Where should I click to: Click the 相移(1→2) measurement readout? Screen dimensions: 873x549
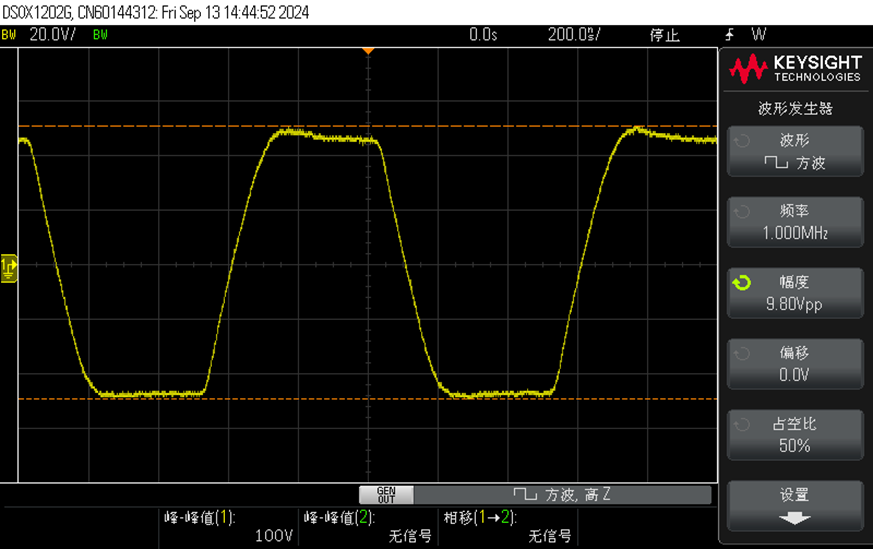507,527
